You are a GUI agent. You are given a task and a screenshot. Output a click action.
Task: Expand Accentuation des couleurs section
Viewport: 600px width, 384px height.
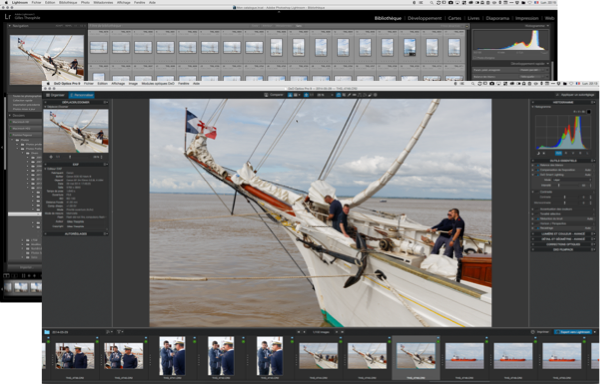[533, 209]
